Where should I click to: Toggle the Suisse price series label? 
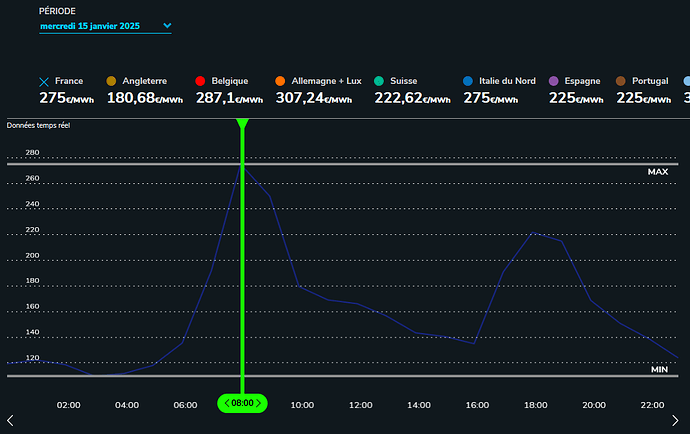click(x=408, y=80)
